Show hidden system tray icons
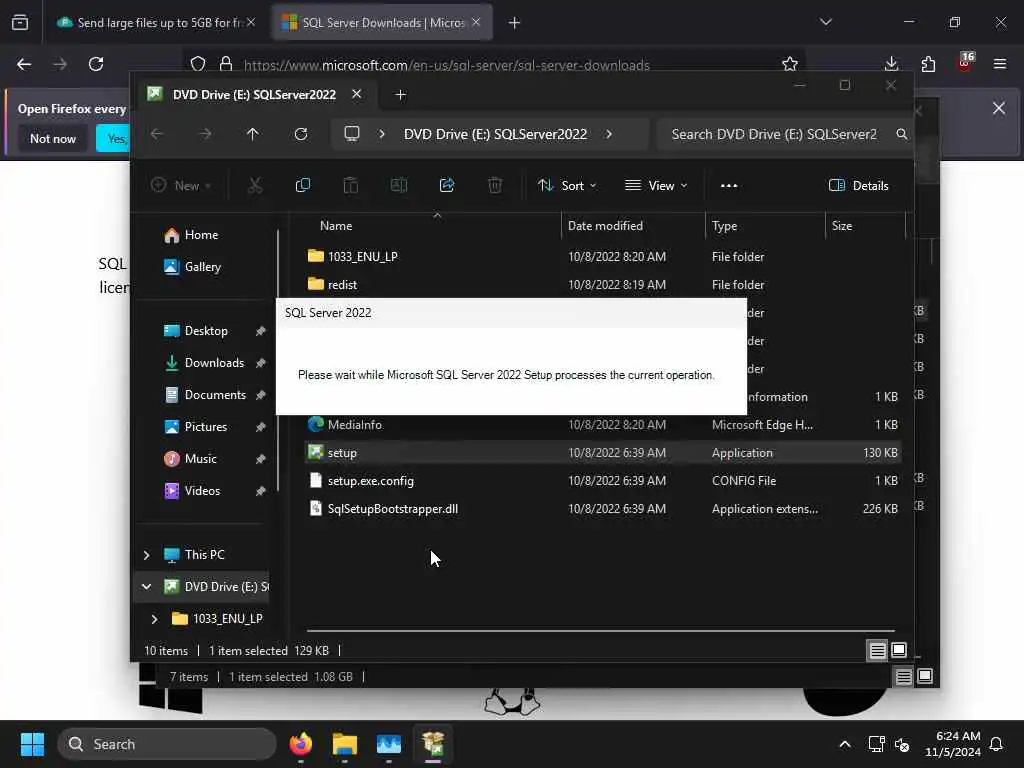Viewport: 1024px width, 768px height. (x=844, y=744)
